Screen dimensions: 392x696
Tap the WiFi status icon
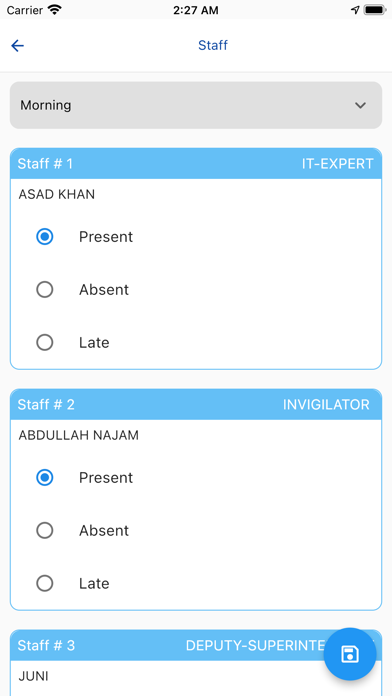pos(55,10)
